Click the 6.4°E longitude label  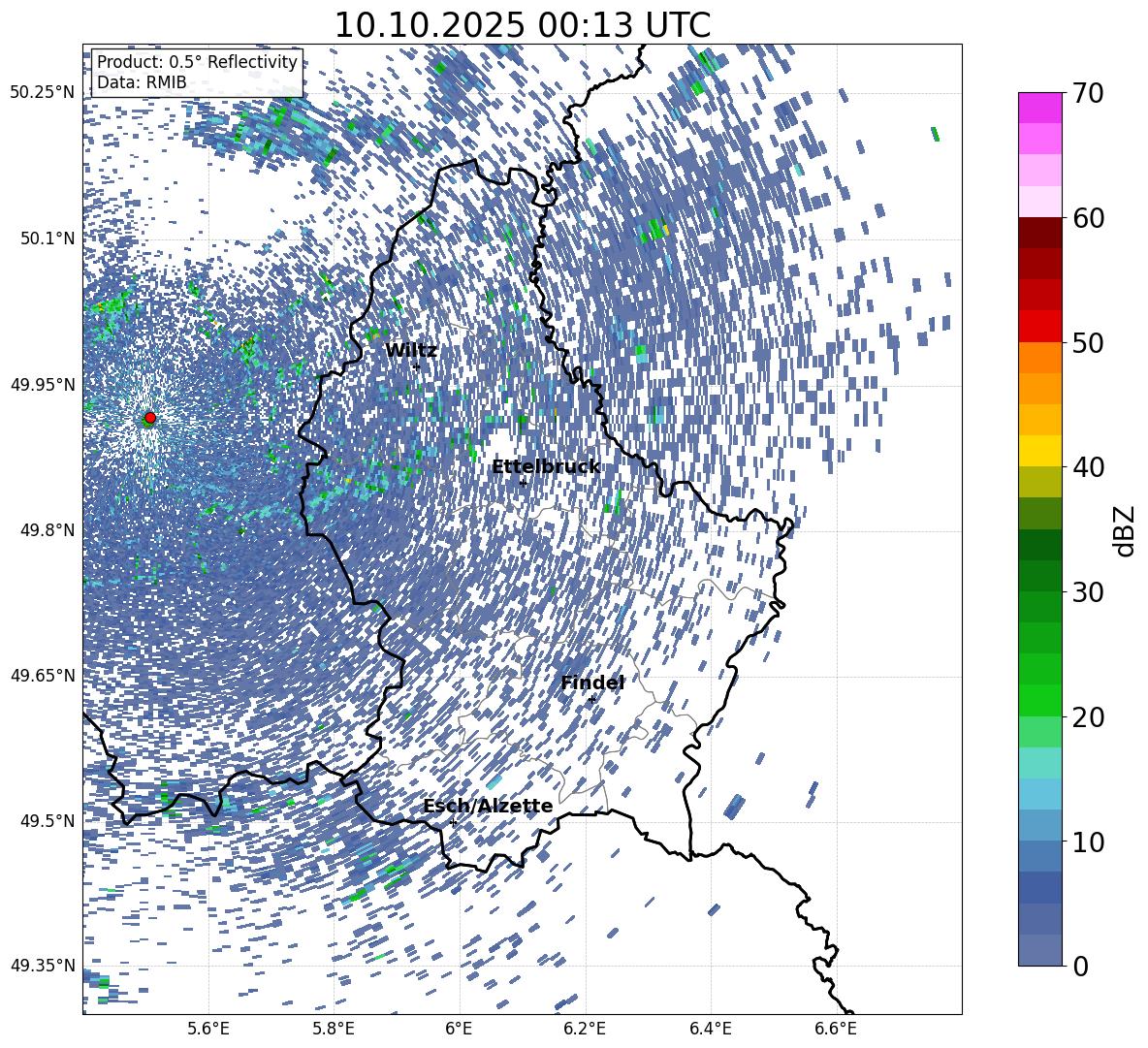pos(711,1029)
